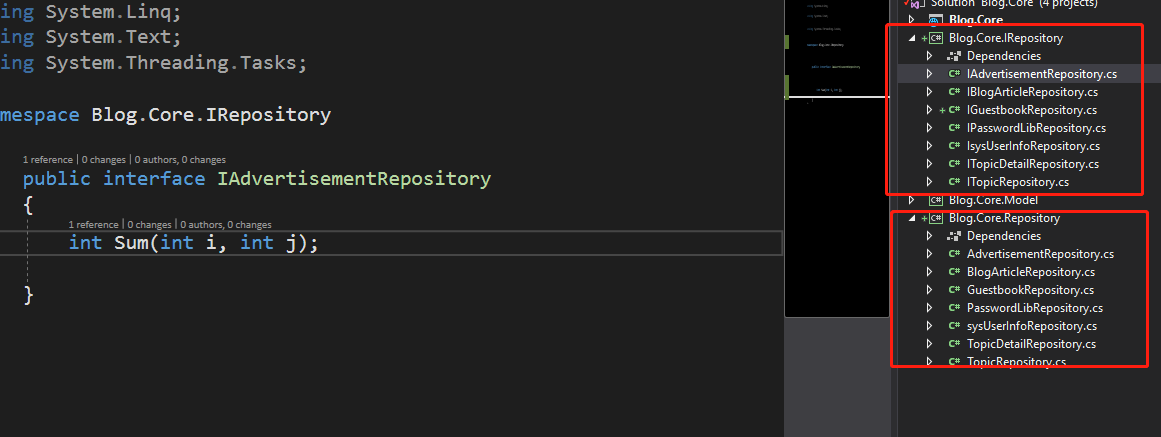Viewport: 1161px width, 437px height.
Task: Click the Blog.Core.Model project icon
Action: [x=936, y=200]
